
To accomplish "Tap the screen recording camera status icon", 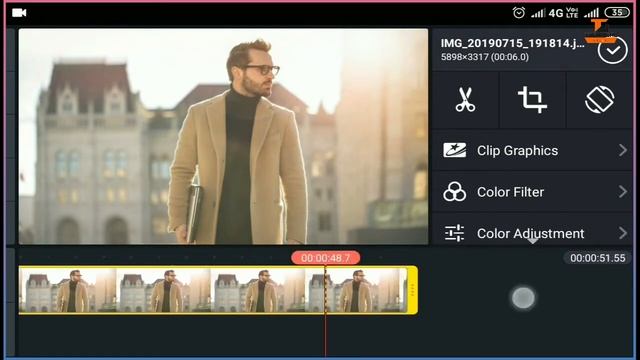I will click(19, 13).
